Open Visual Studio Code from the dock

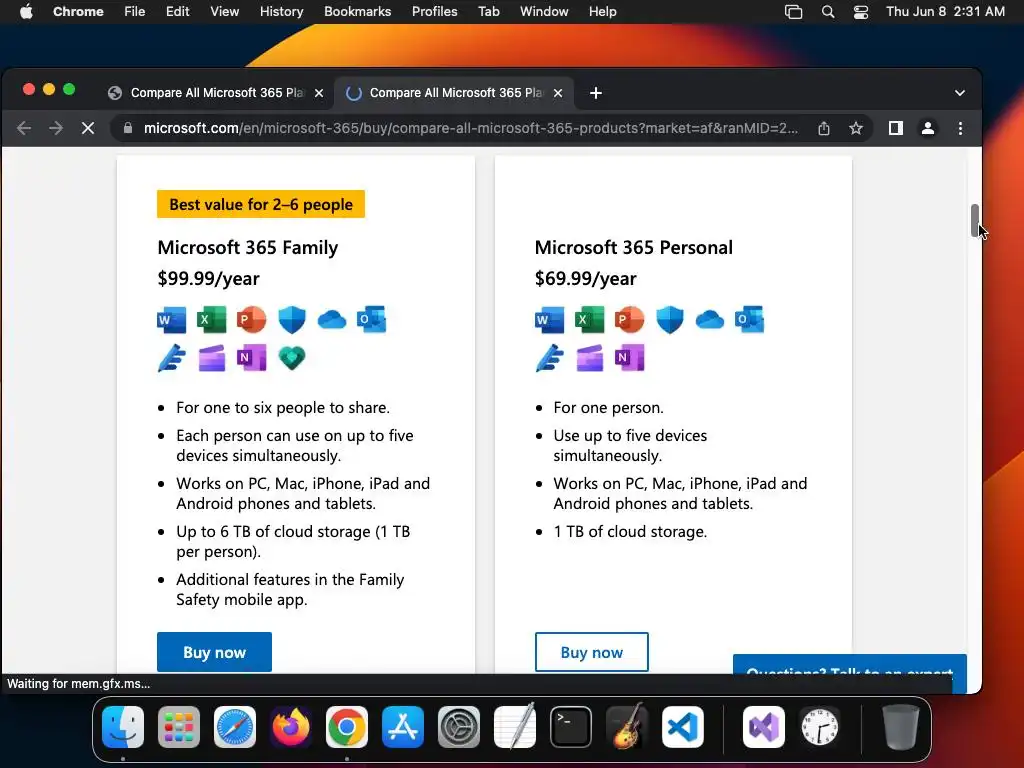[682, 727]
